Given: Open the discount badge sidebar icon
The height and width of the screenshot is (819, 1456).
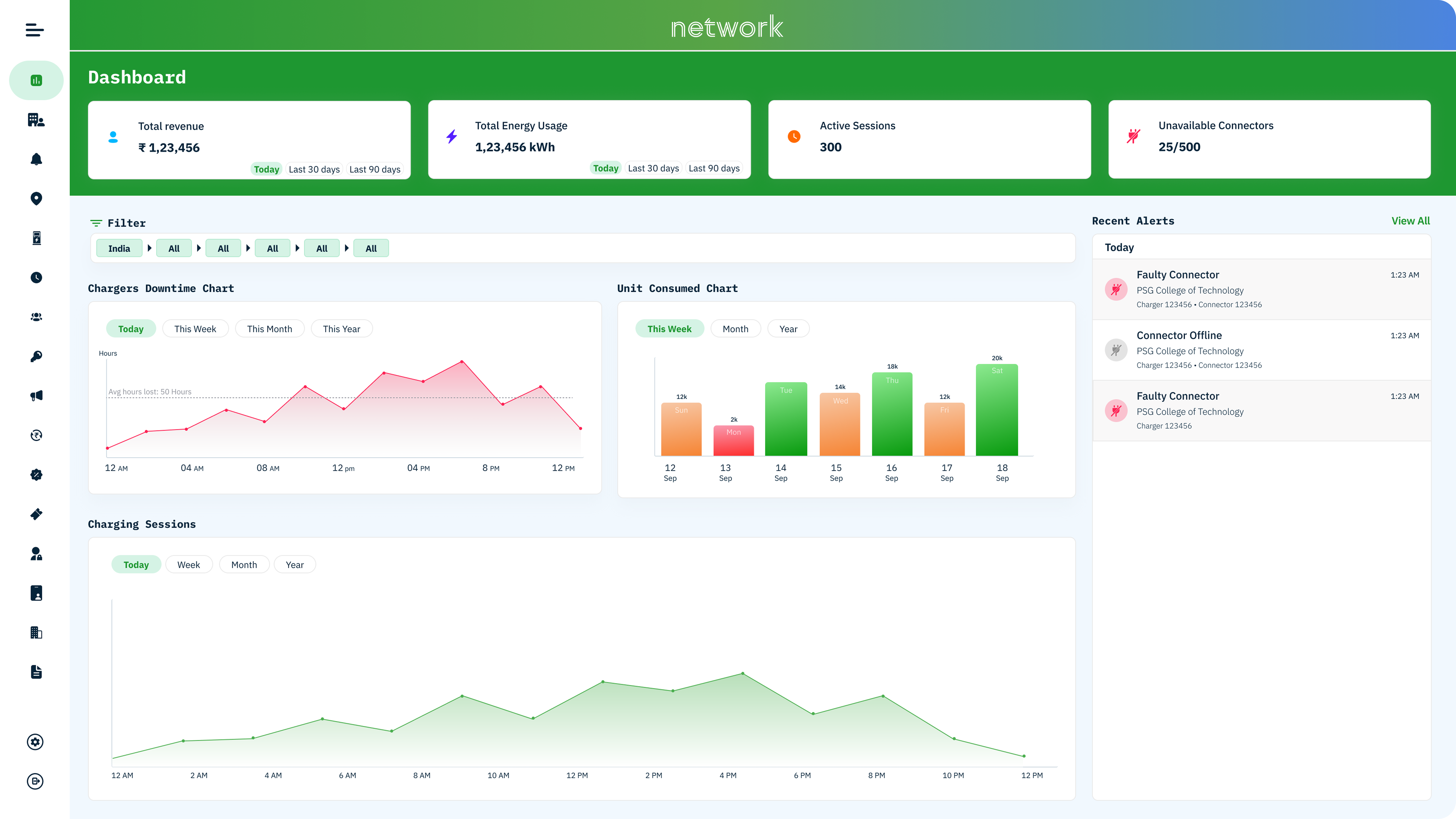Looking at the screenshot, I should pyautogui.click(x=36, y=475).
